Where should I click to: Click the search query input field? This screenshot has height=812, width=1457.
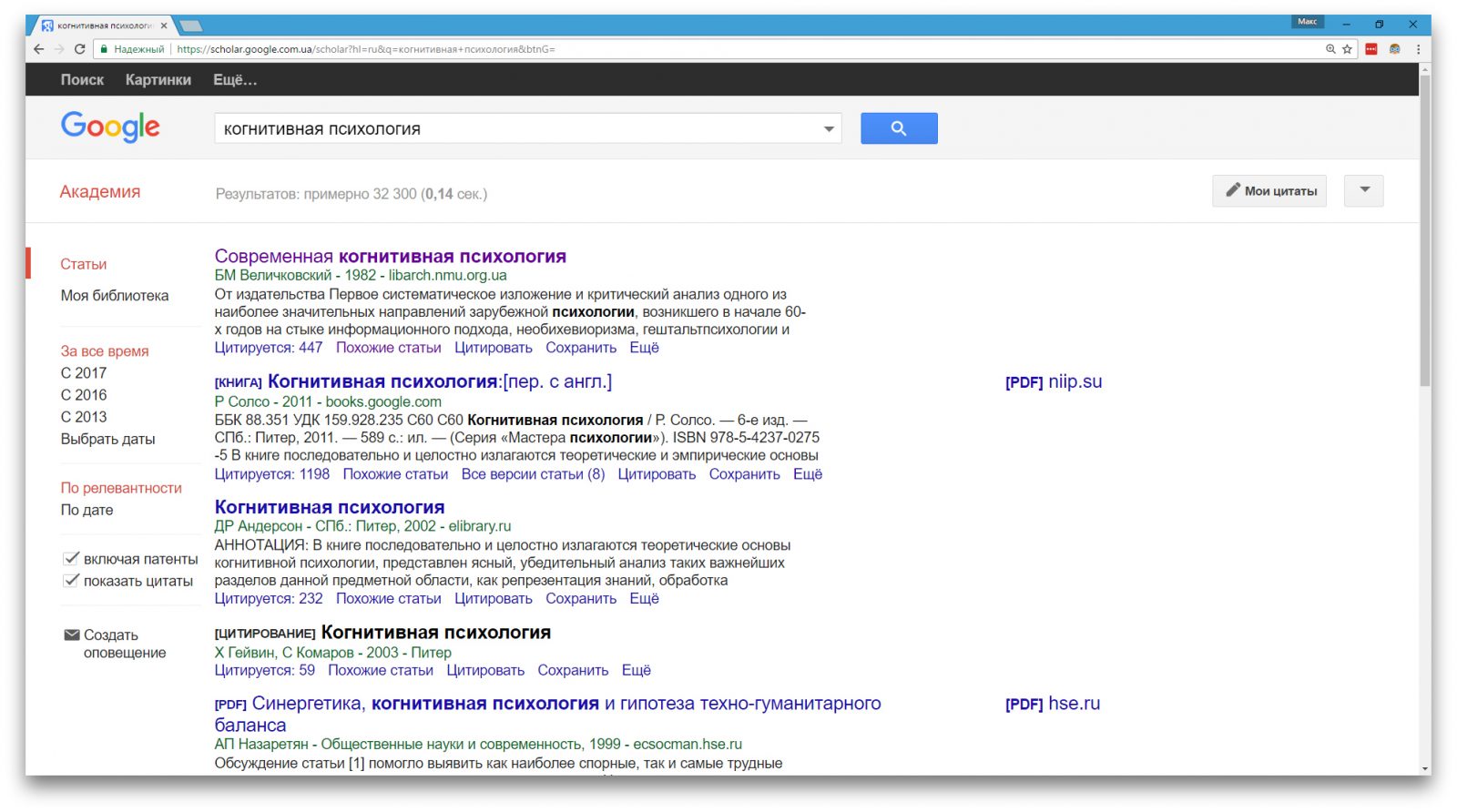click(515, 129)
